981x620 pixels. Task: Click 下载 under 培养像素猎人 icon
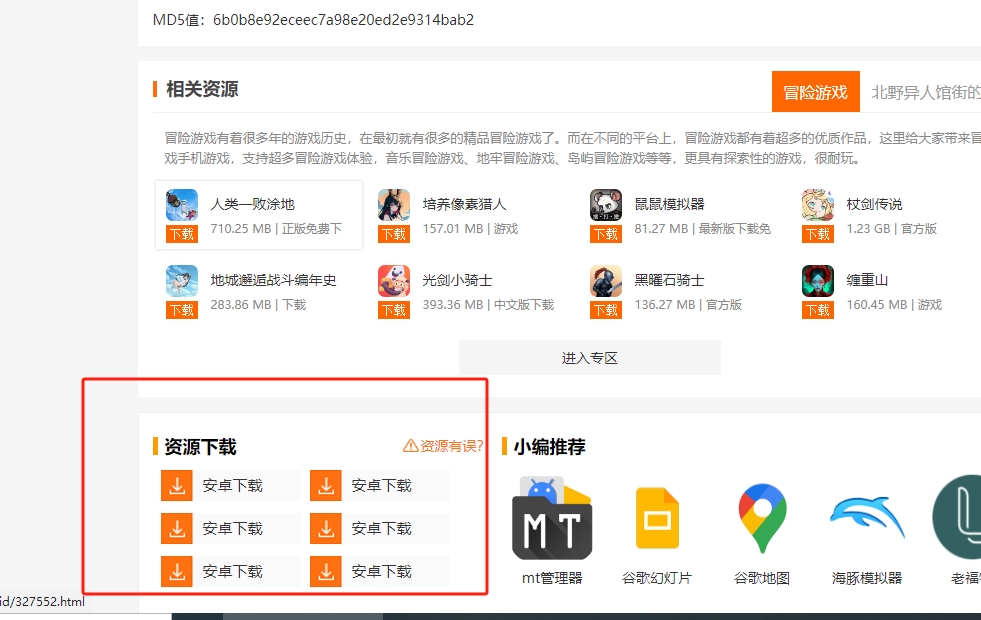(x=394, y=234)
